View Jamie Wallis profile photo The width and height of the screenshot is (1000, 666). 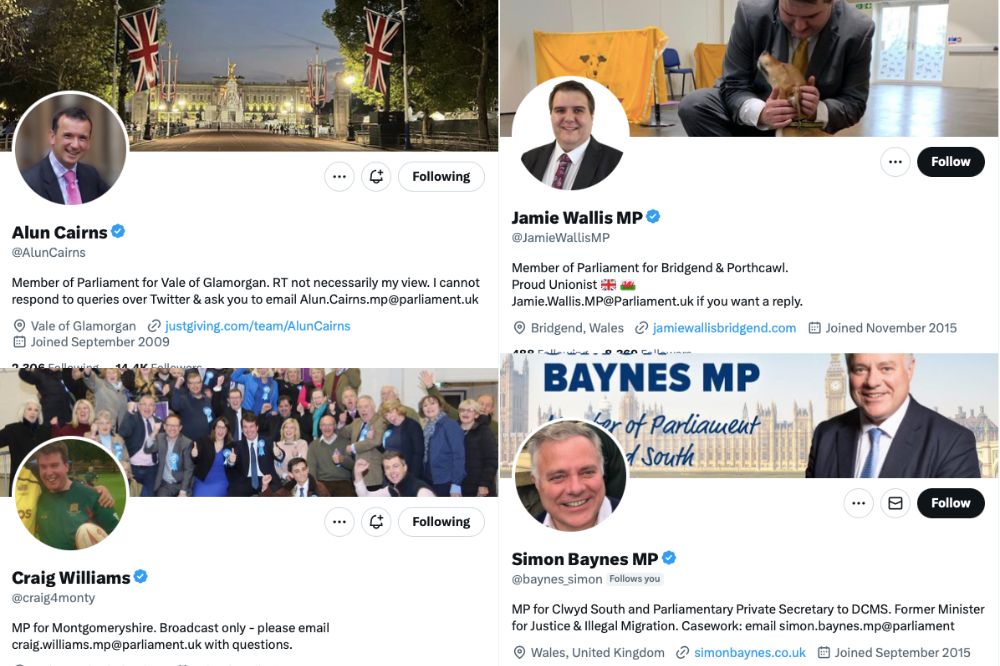pos(571,133)
